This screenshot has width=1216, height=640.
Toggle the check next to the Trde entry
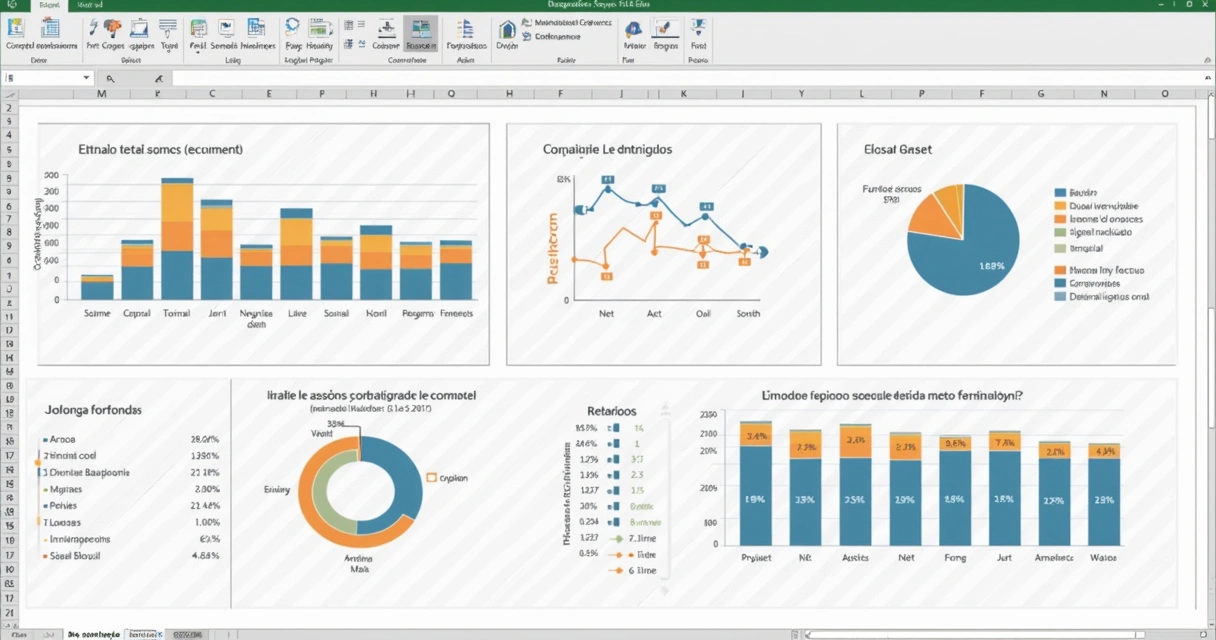pyautogui.click(x=619, y=555)
